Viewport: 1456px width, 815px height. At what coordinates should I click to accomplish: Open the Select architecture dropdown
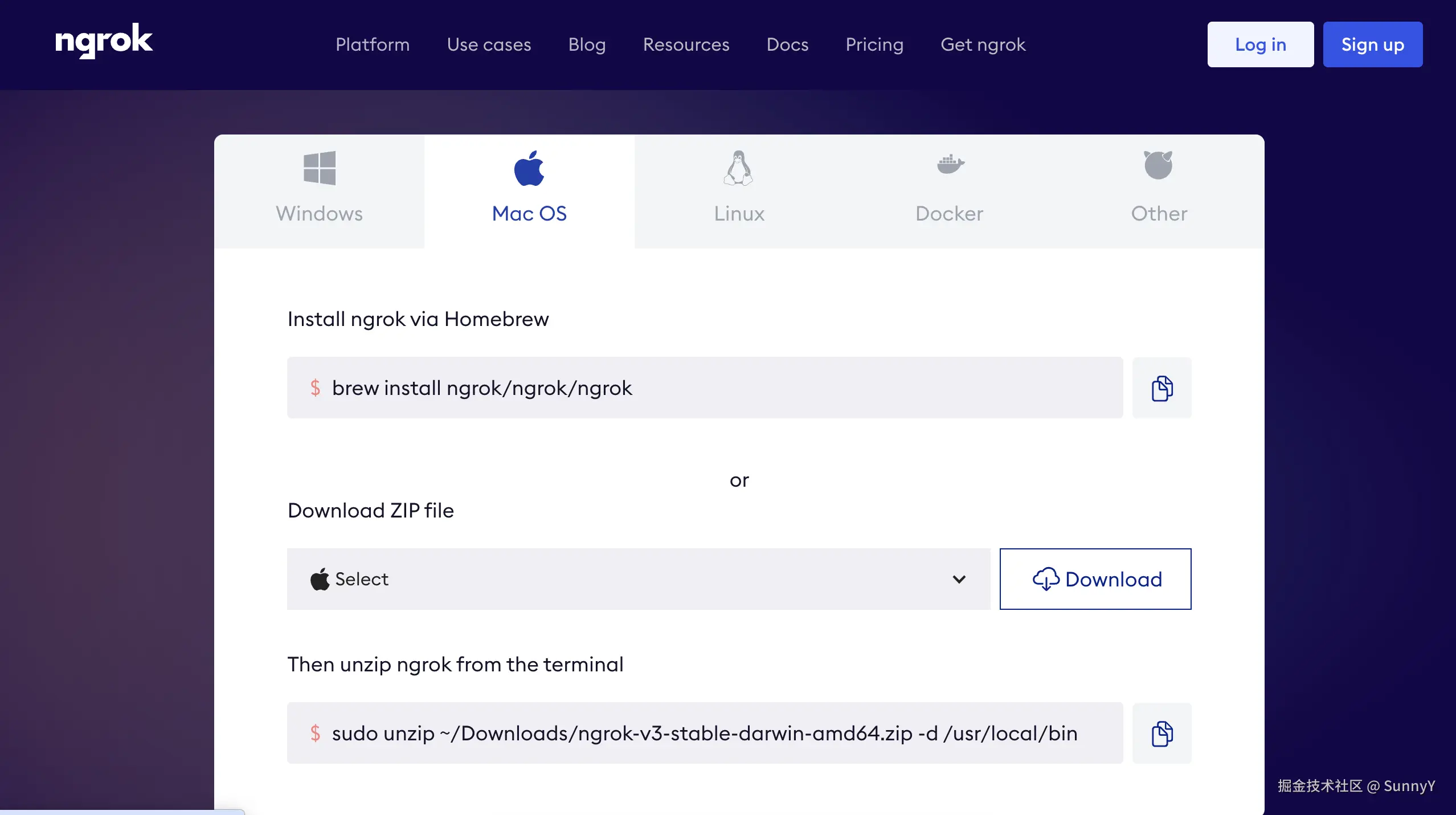click(x=638, y=579)
